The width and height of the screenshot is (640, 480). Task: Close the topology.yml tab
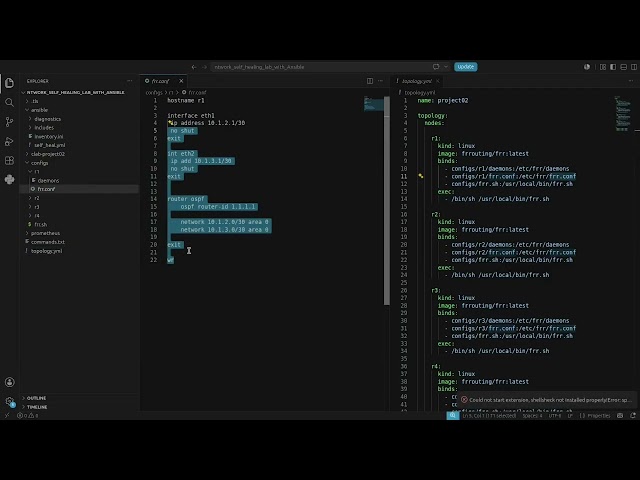point(438,81)
